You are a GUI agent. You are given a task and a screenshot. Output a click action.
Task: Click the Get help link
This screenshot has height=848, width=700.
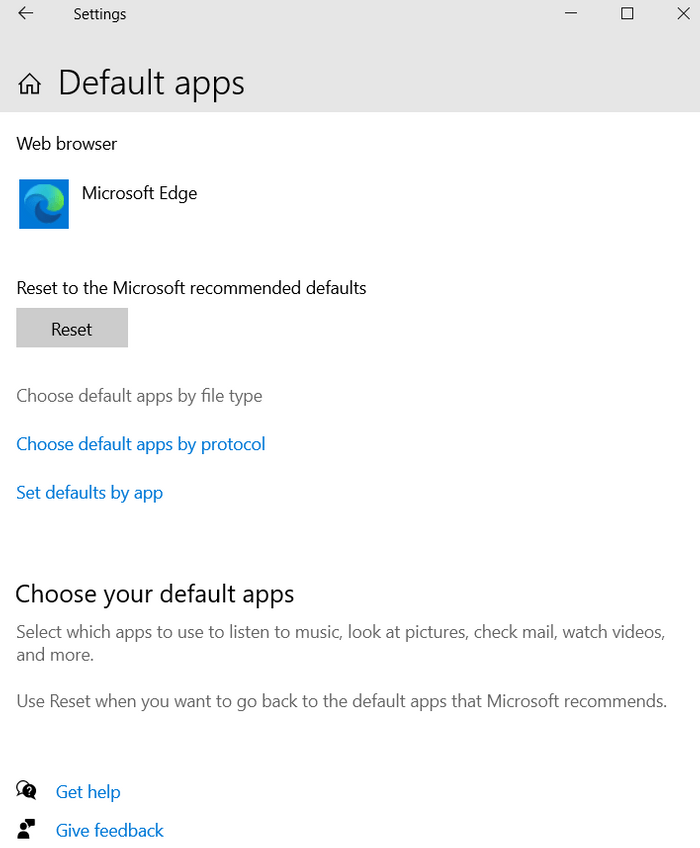click(88, 791)
